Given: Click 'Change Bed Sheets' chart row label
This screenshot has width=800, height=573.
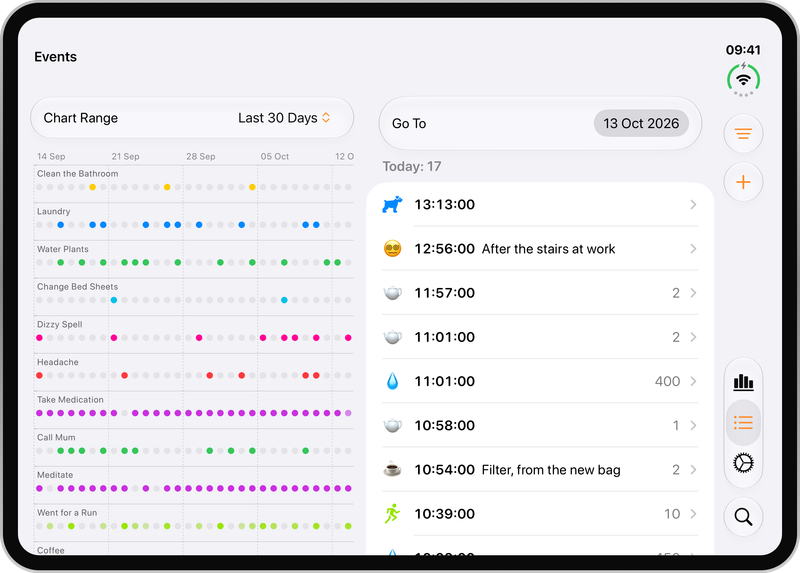Looking at the screenshot, I should pos(78,287).
